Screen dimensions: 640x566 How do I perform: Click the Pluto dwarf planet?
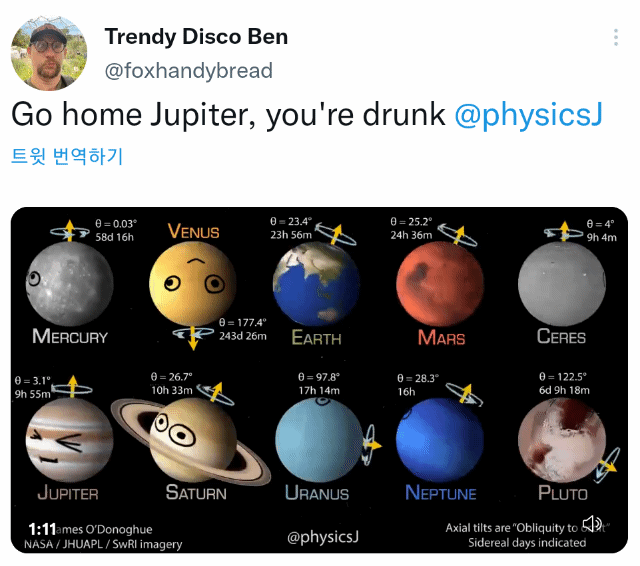point(561,439)
